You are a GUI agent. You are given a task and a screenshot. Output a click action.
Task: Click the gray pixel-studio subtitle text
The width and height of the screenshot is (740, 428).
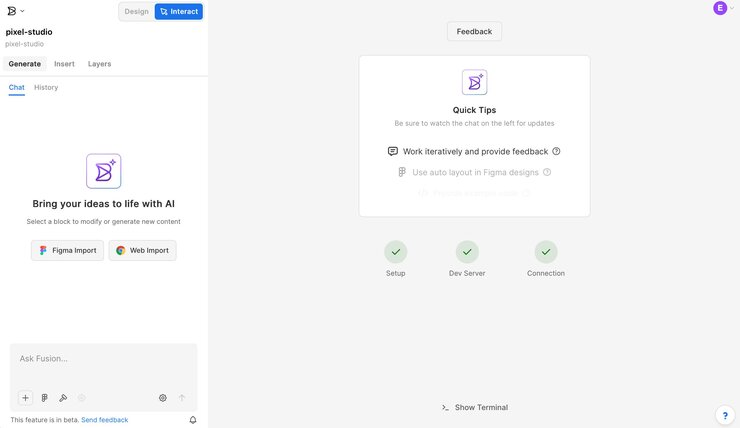pyautogui.click(x=25, y=44)
